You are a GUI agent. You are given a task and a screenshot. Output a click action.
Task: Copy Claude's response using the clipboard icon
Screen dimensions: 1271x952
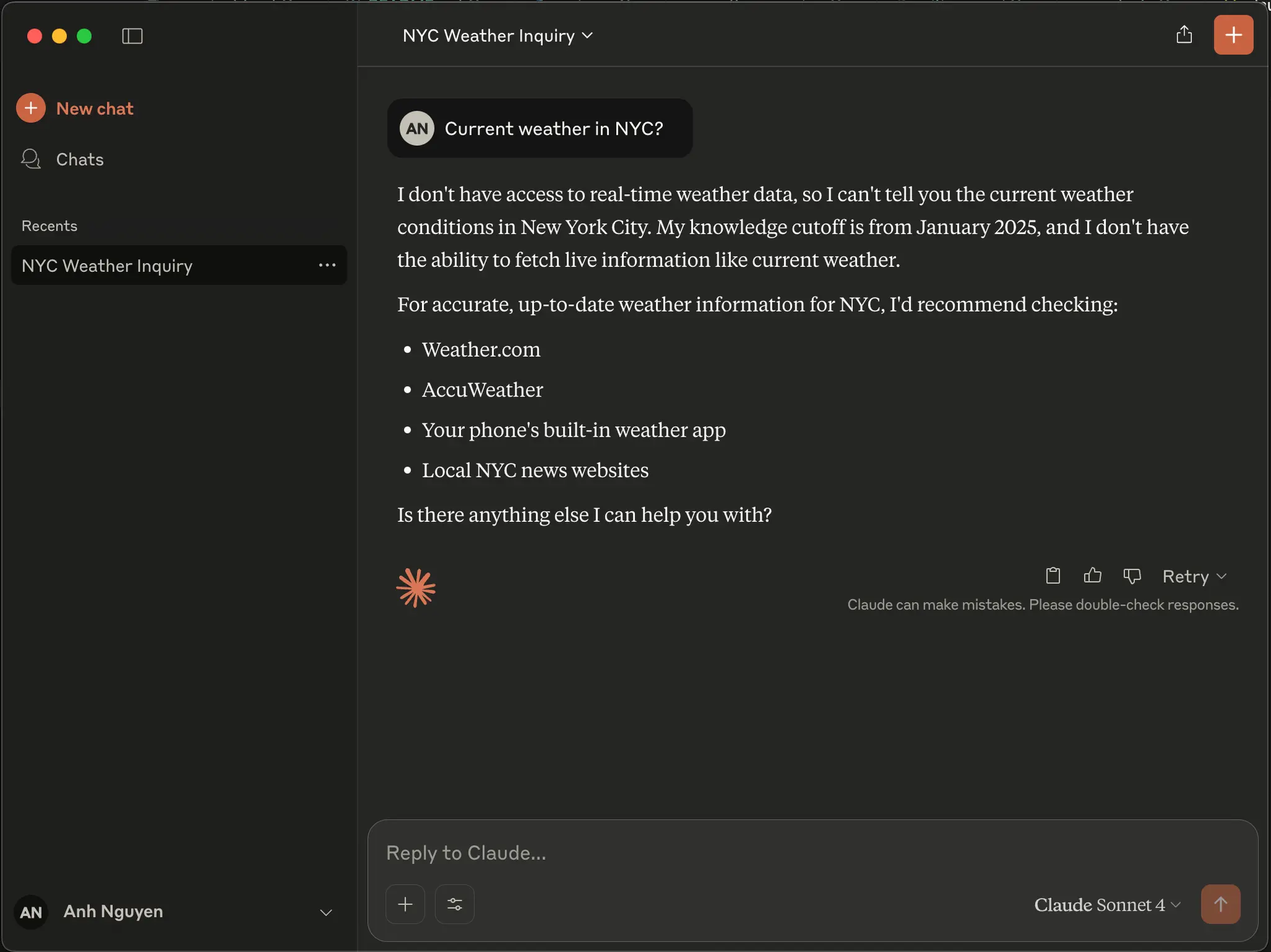tap(1052, 576)
